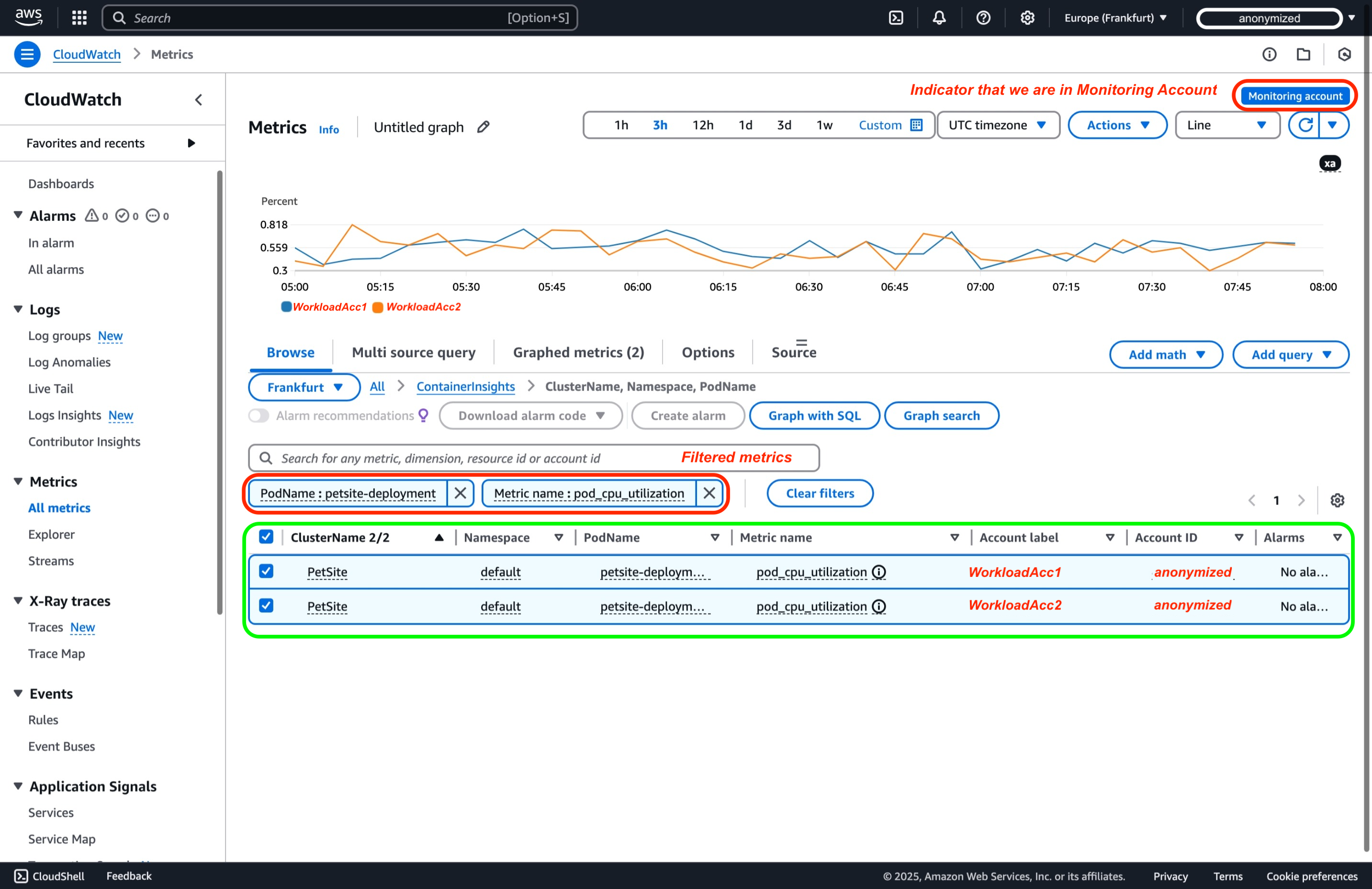Click the WorkloadAcc1 blue legend swatch
The image size is (1372, 889).
point(286,306)
